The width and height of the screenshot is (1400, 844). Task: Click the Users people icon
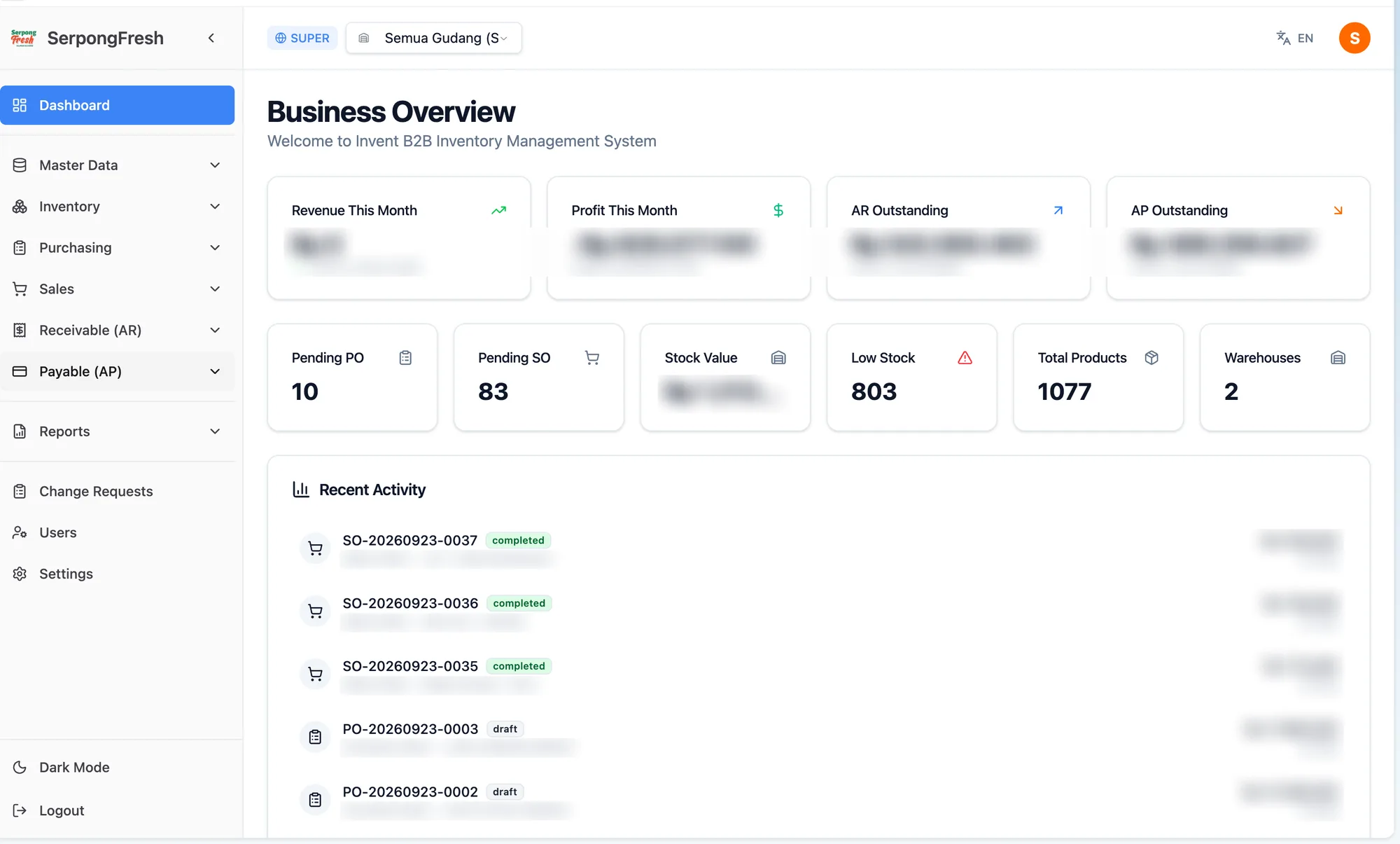point(20,532)
